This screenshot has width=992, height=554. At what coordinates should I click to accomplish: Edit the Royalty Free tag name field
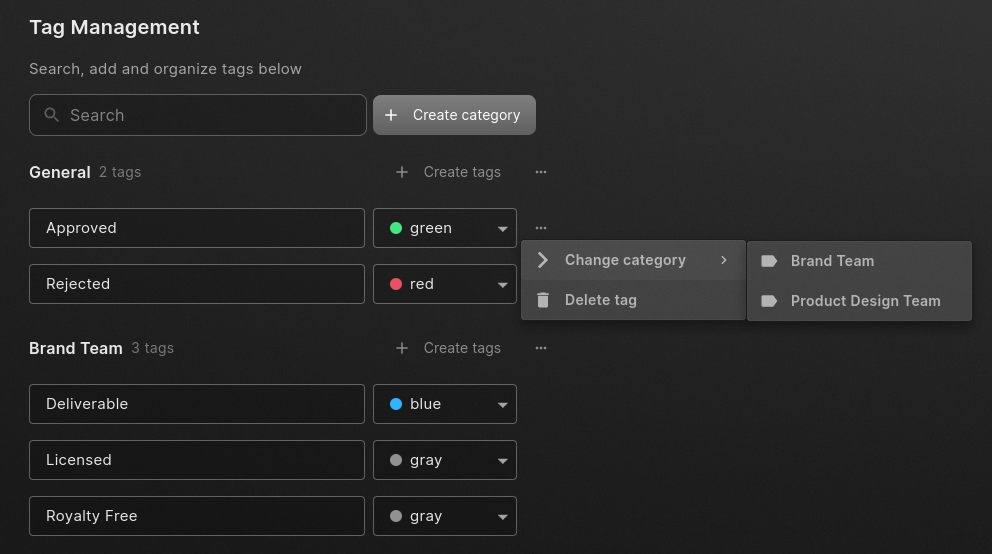click(x=197, y=516)
